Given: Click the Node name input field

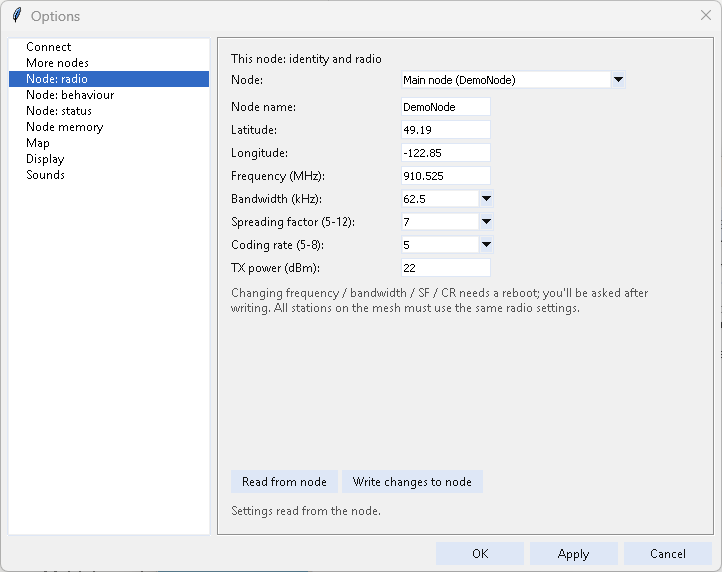Looking at the screenshot, I should tap(446, 107).
